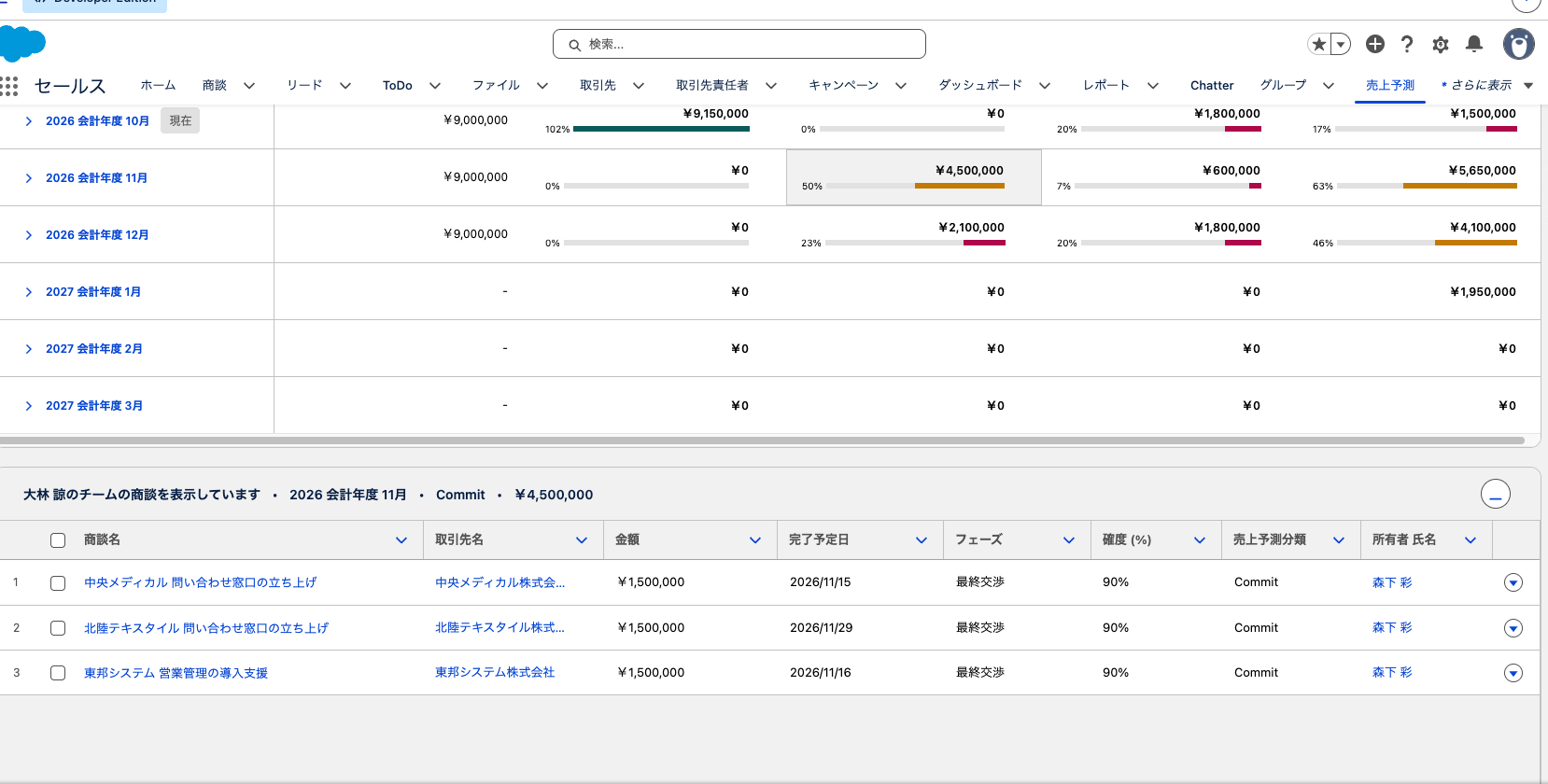The height and width of the screenshot is (784, 1548).
Task: Click the forecast grid horizontal scrollbar
Action: click(762, 440)
